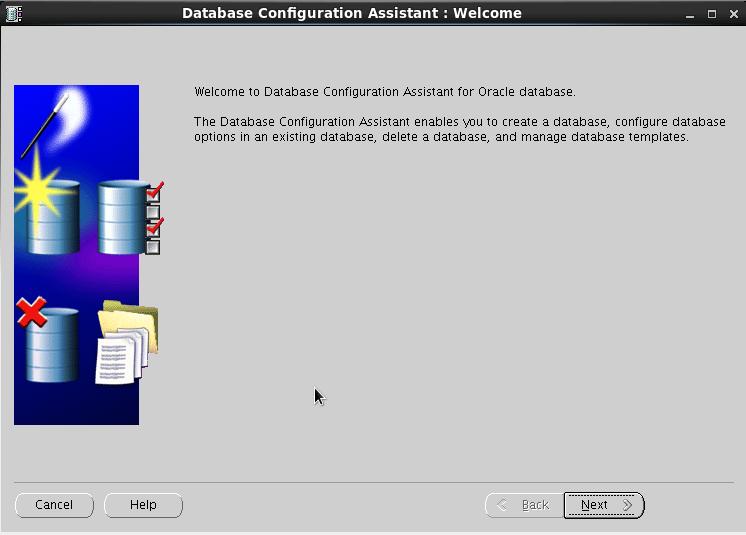
Task: Minimize the Database Configuration Assistant window
Action: tap(690, 14)
